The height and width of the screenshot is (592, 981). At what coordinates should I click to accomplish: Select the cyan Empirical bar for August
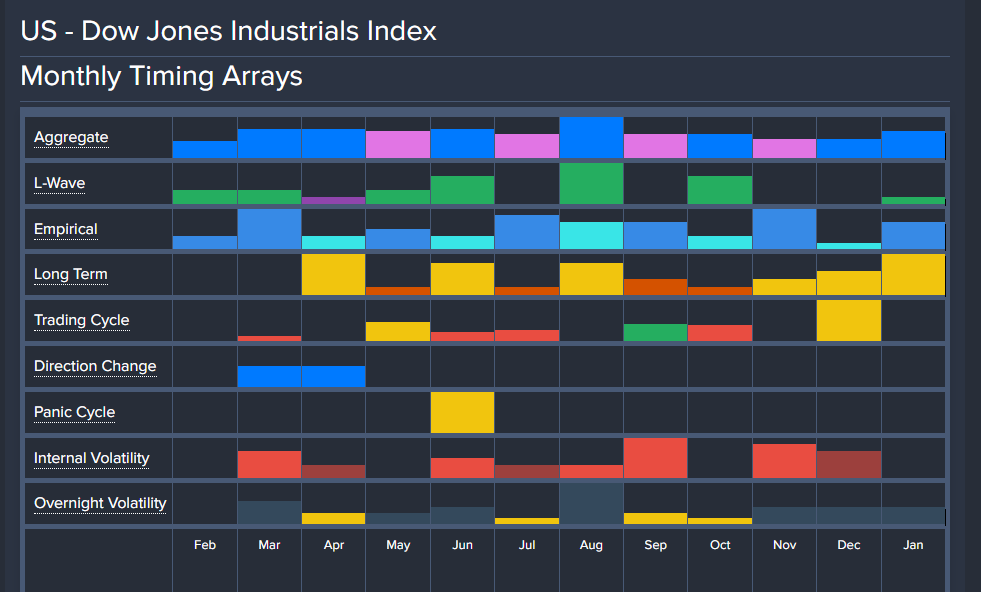coord(591,236)
